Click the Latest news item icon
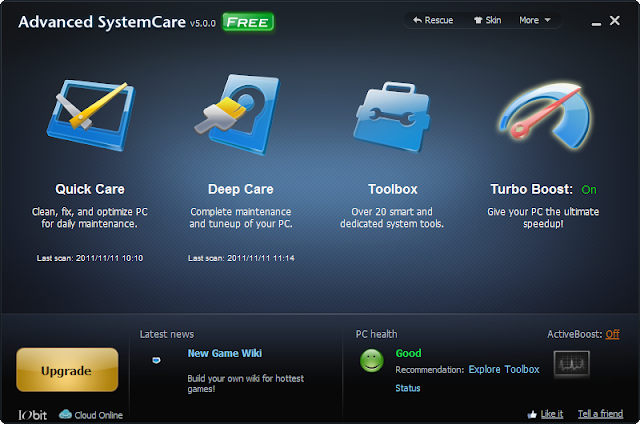 156,360
